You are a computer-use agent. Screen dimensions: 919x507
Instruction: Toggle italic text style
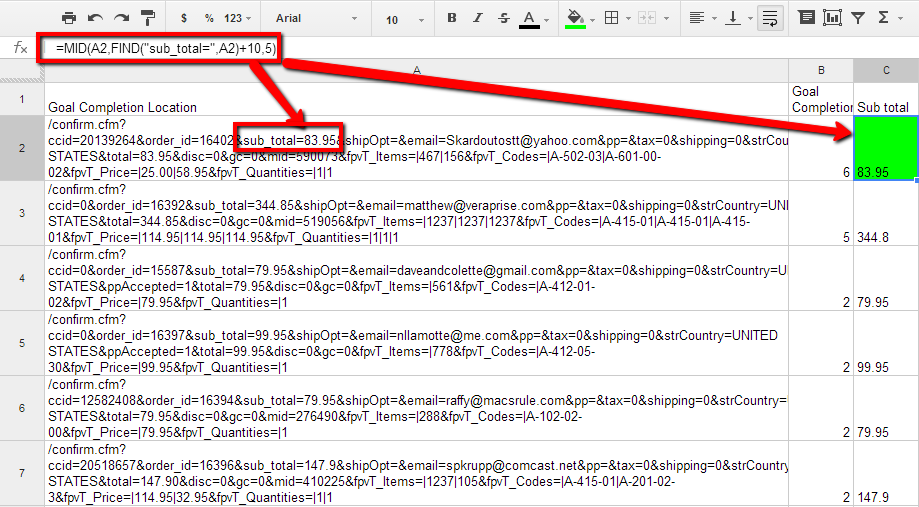pyautogui.click(x=477, y=18)
